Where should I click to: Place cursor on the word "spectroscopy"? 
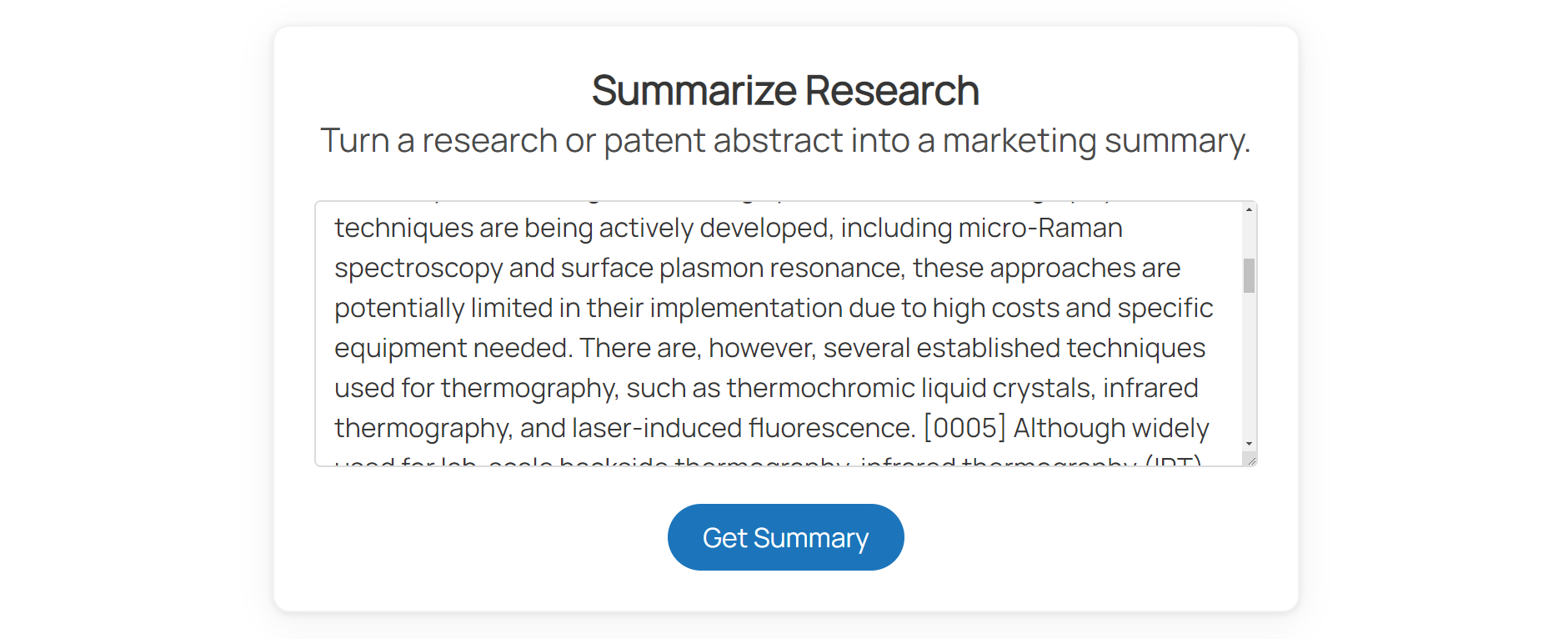click(418, 268)
